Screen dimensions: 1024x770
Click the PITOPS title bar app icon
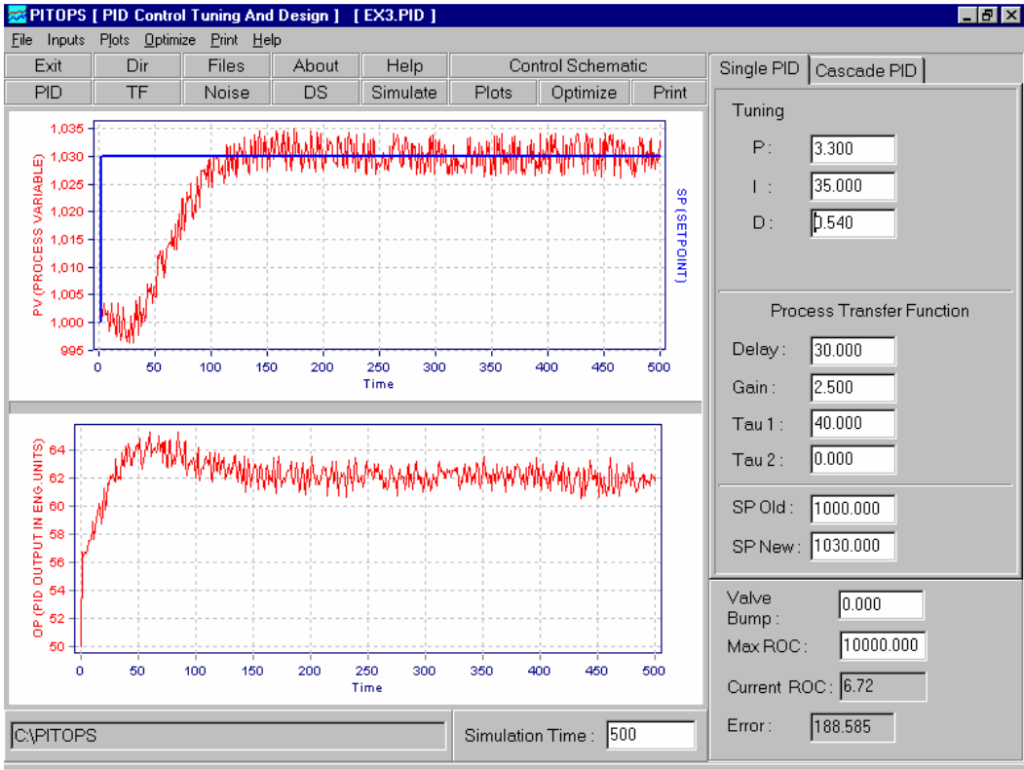[x=17, y=15]
